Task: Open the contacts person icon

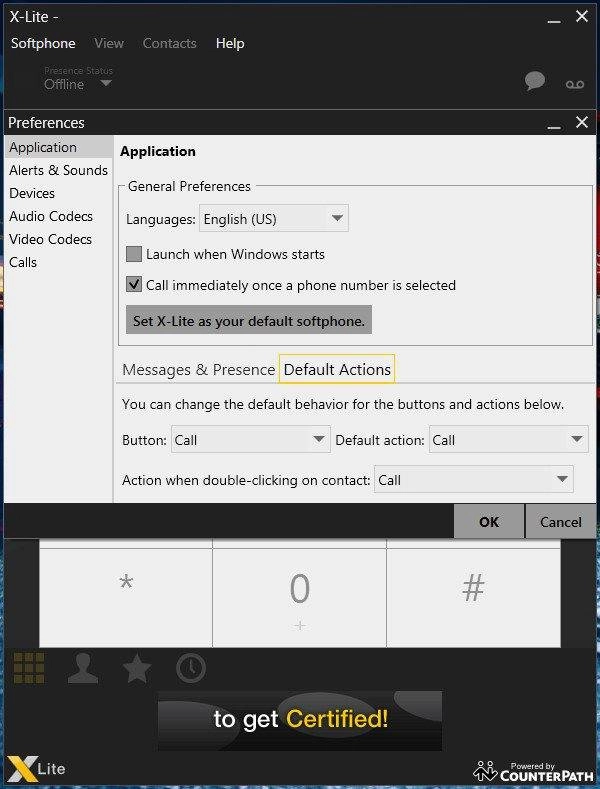Action: pyautogui.click(x=83, y=668)
